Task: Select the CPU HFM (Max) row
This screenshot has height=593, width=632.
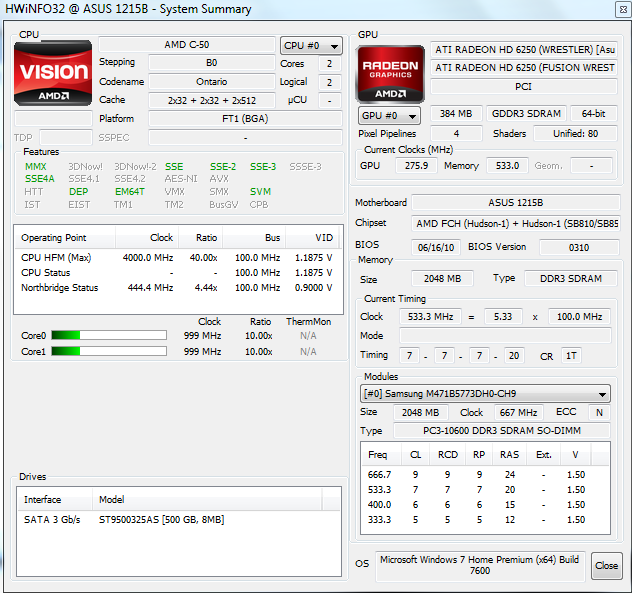Action: 177,258
